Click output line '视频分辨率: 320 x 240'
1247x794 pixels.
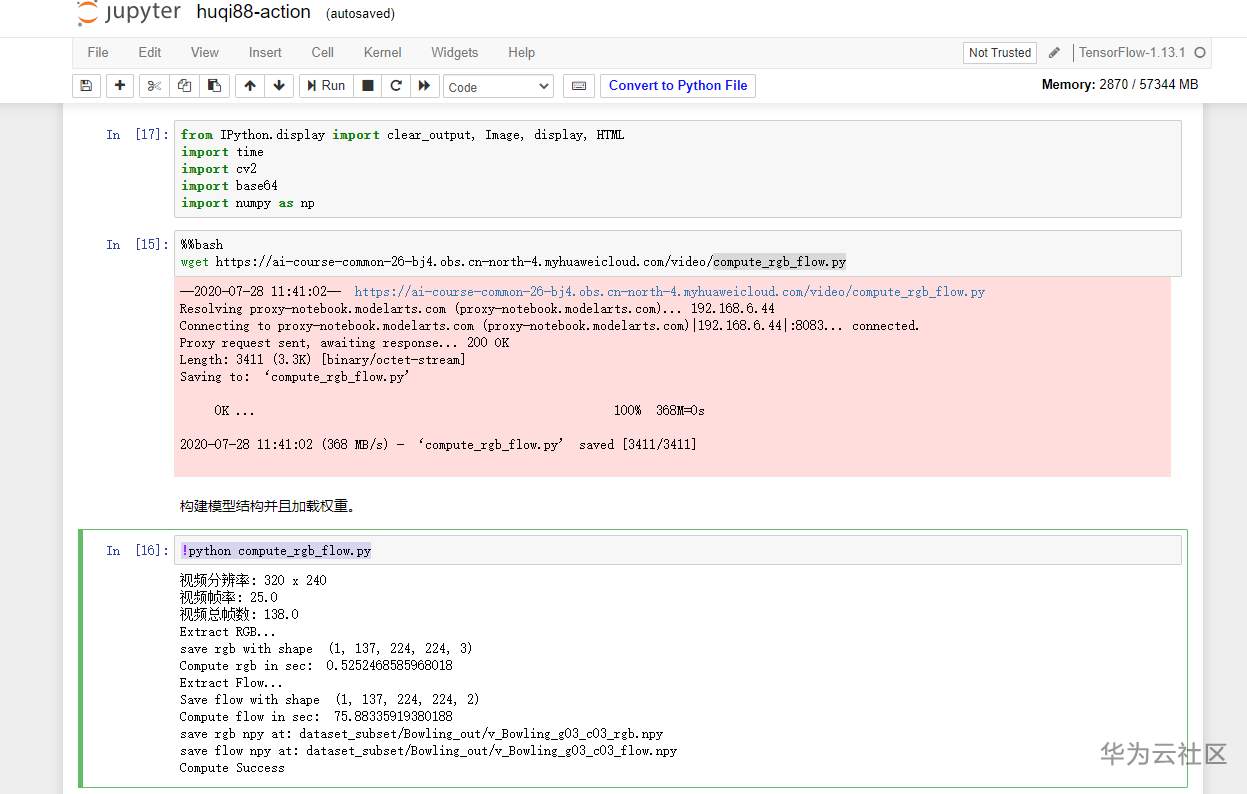click(x=253, y=580)
